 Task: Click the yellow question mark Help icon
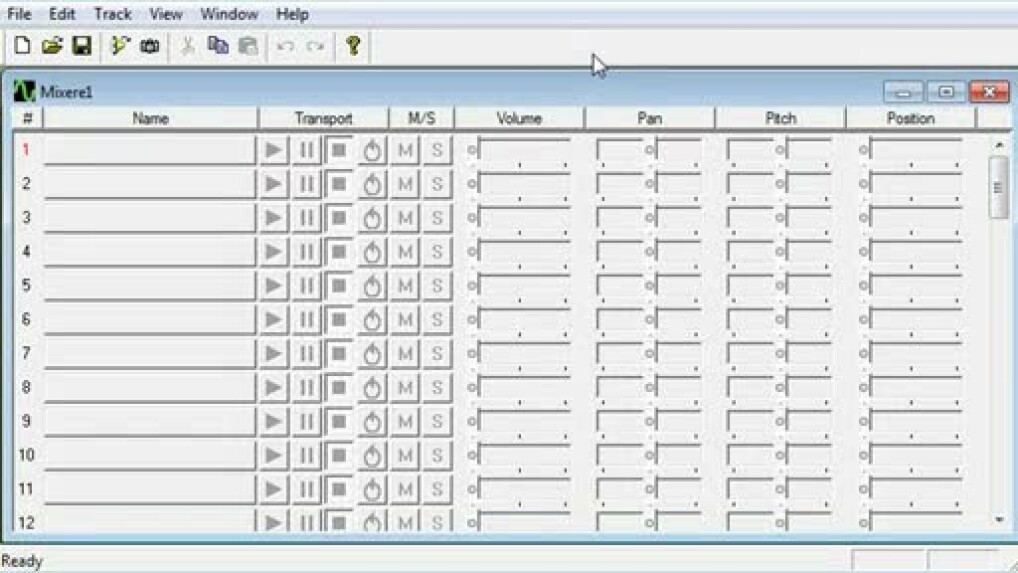click(352, 46)
